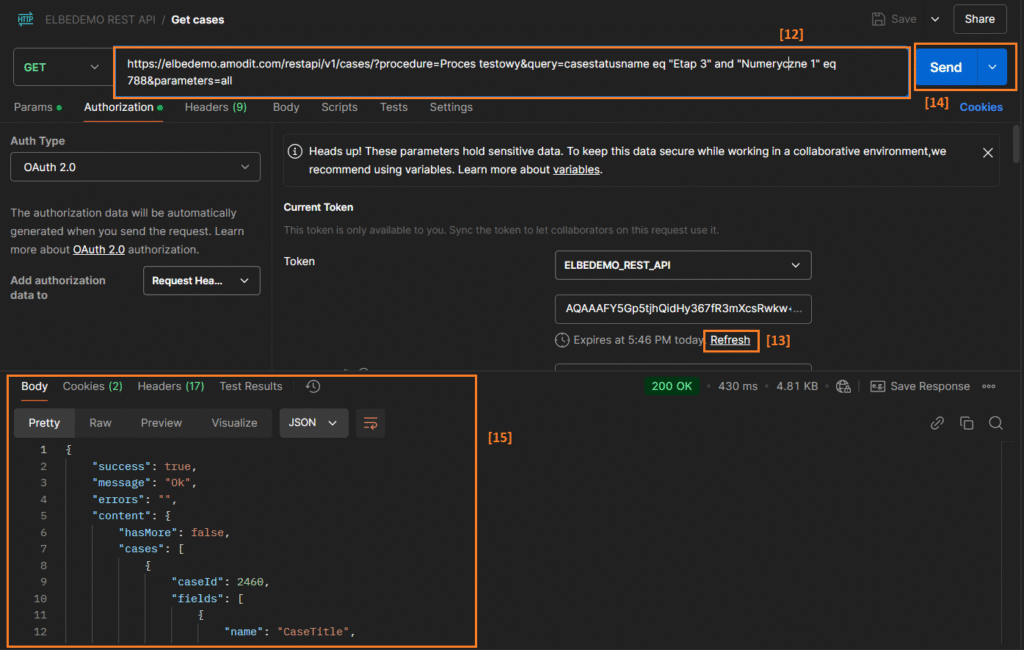Click the info icon in the Heads up banner

[295, 152]
